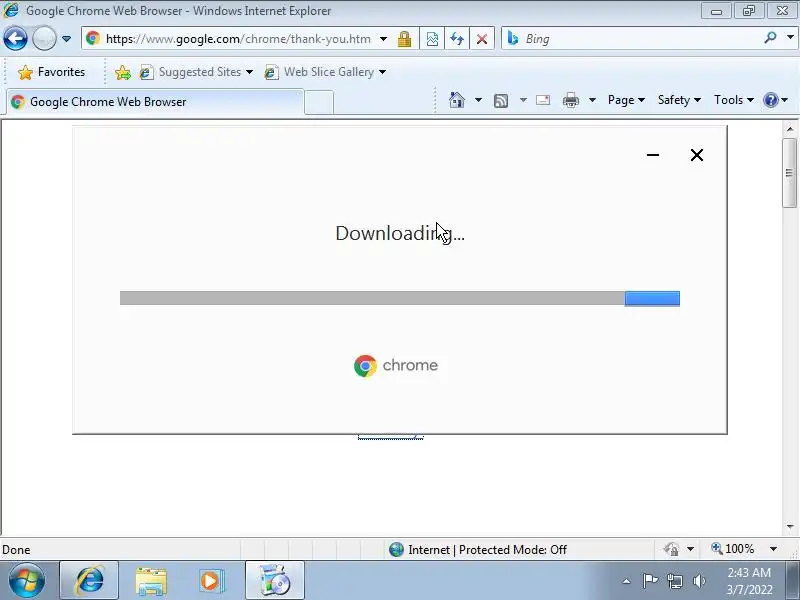Open a new blank tab
Viewport: 800px width, 600px height.
pos(319,102)
